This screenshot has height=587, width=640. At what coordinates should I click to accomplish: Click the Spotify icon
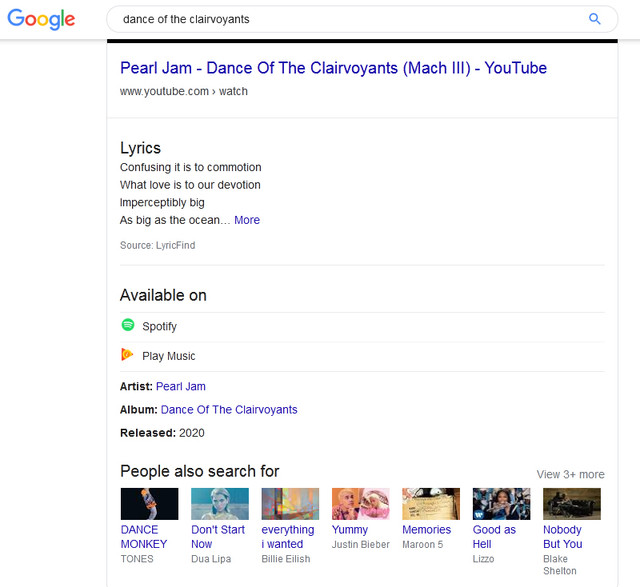click(128, 325)
